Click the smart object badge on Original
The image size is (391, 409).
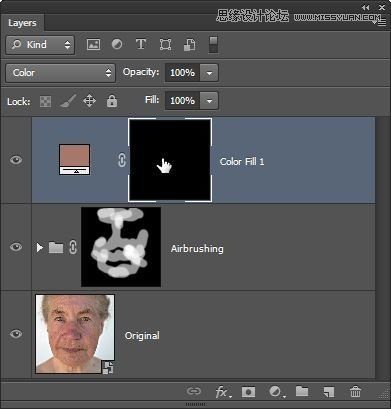click(x=108, y=368)
